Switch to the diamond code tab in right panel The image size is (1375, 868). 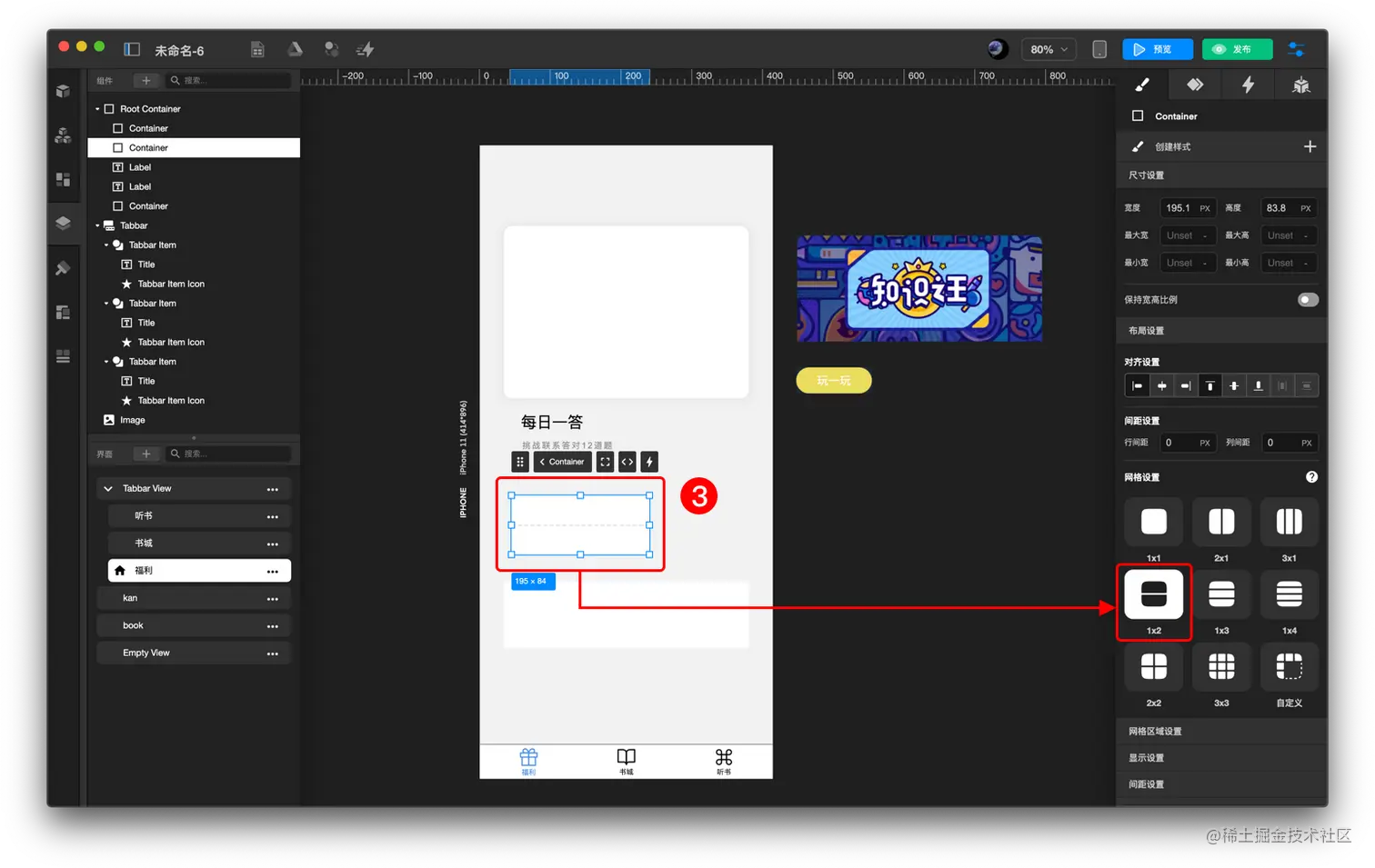tap(1195, 85)
